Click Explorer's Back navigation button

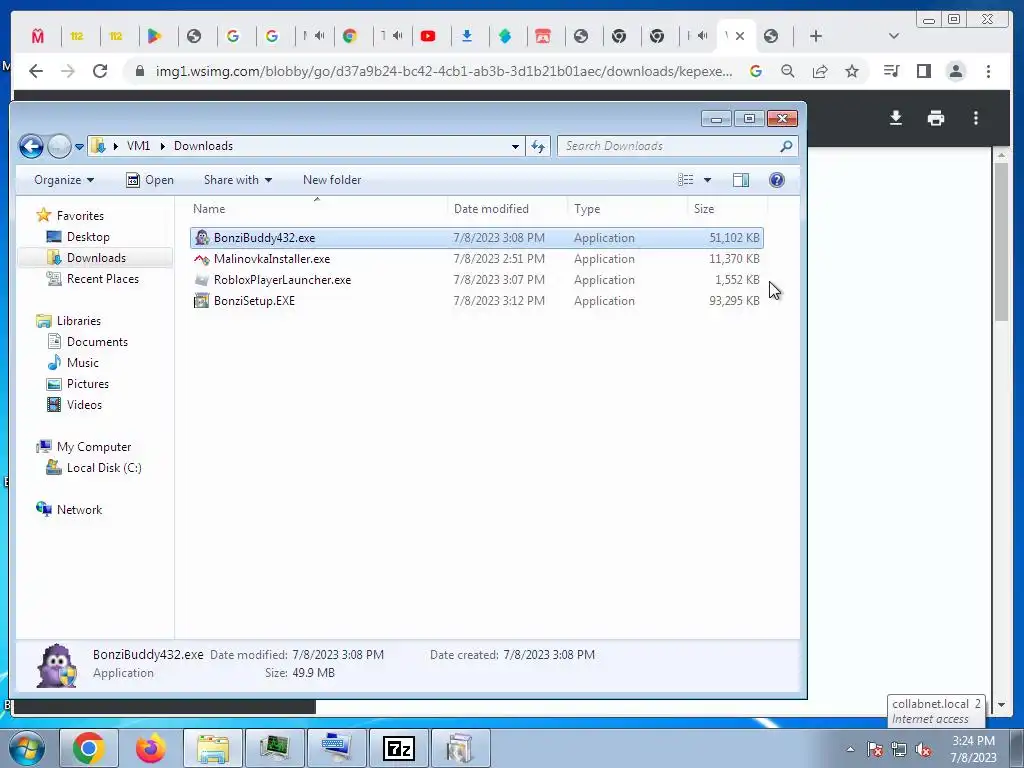click(31, 146)
